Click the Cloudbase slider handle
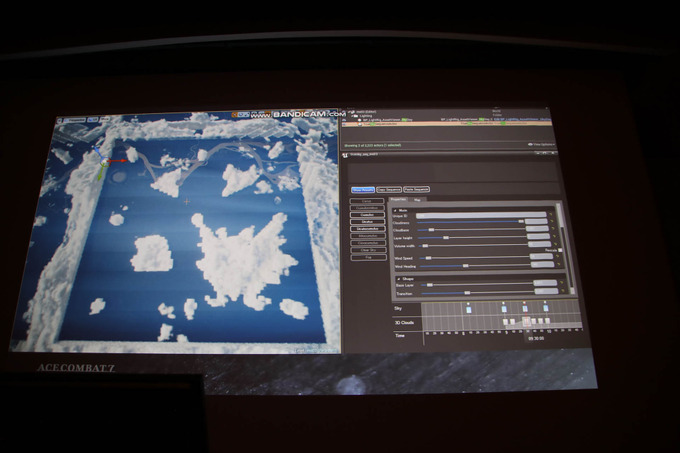 pyautogui.click(x=431, y=230)
